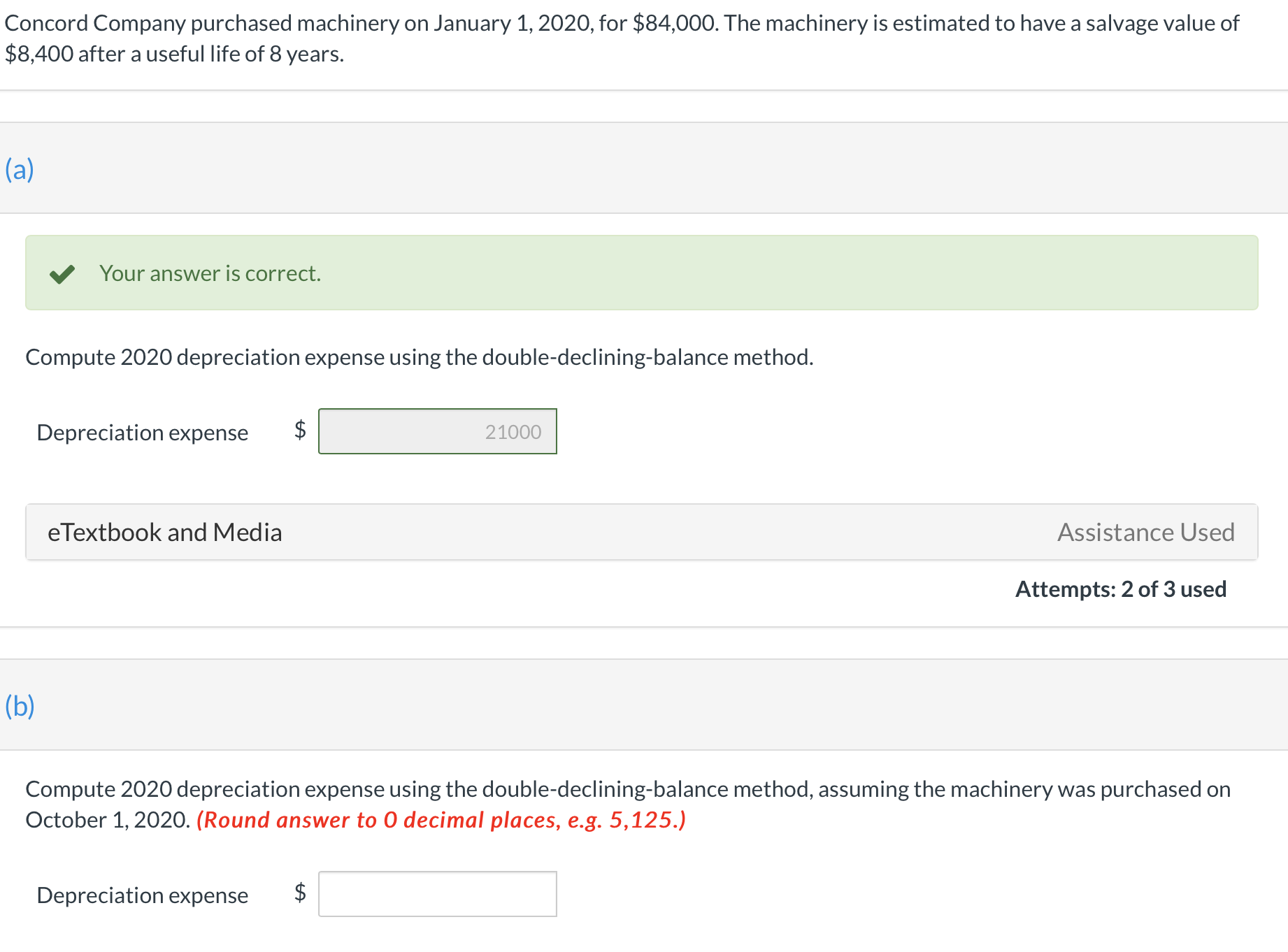Click the answer field containing 21000
1288x952 pixels.
click(x=438, y=432)
